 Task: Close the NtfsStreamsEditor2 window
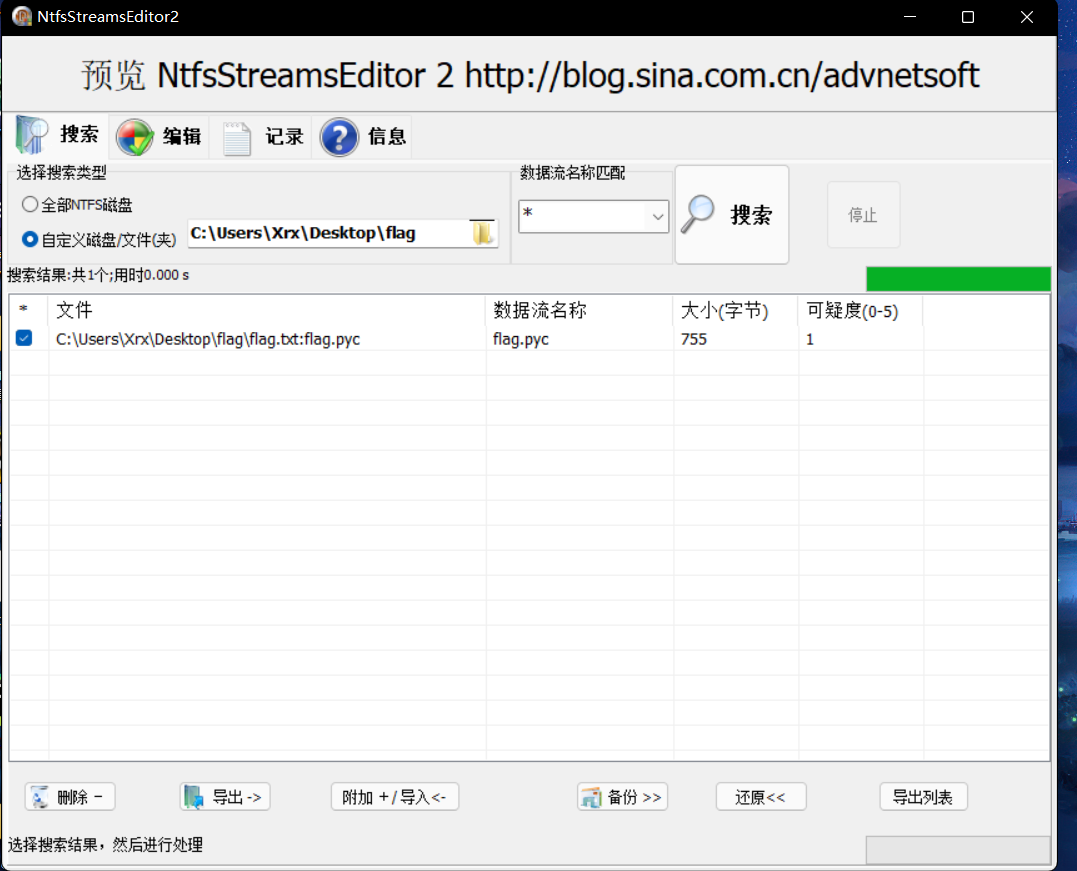click(x=1027, y=16)
